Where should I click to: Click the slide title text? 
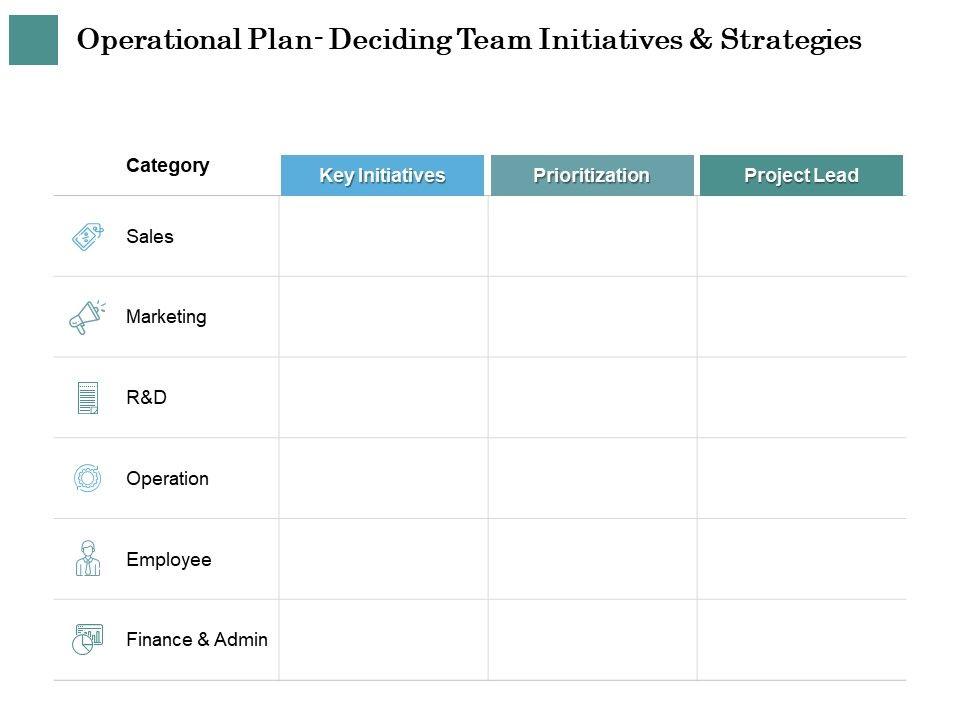pyautogui.click(x=469, y=40)
